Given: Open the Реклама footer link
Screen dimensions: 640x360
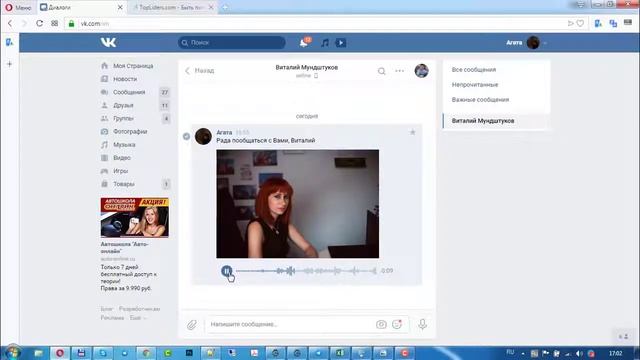Looking at the screenshot, I should [112, 318].
